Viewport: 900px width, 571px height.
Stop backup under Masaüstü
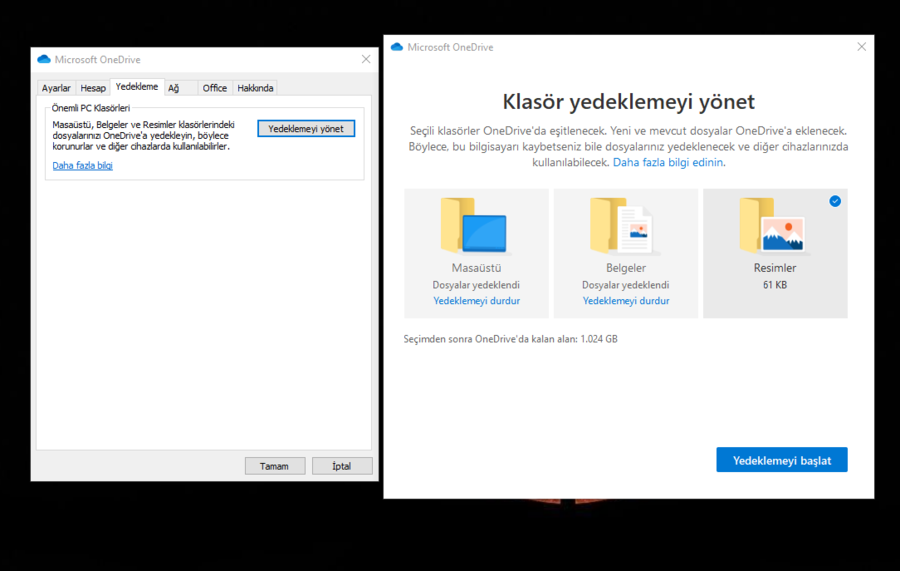(x=476, y=301)
